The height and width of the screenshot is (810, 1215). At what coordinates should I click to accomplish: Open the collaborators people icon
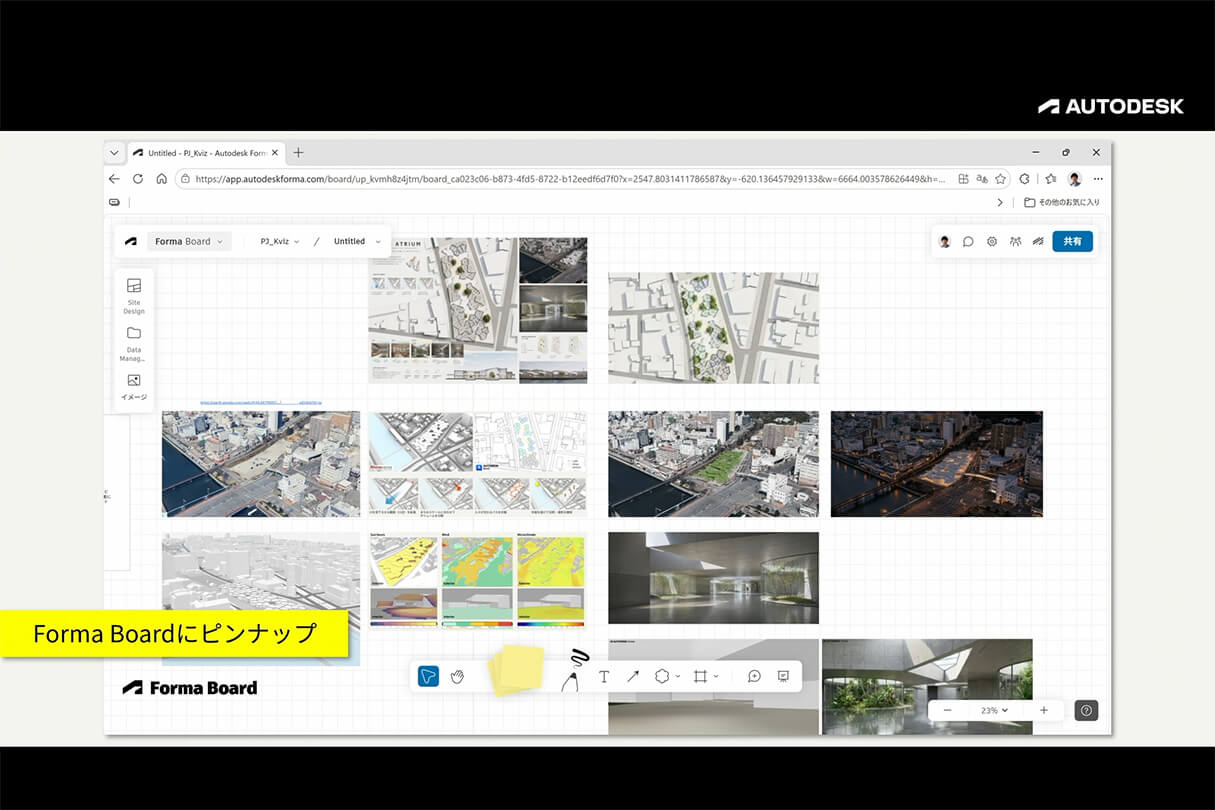coord(1015,241)
